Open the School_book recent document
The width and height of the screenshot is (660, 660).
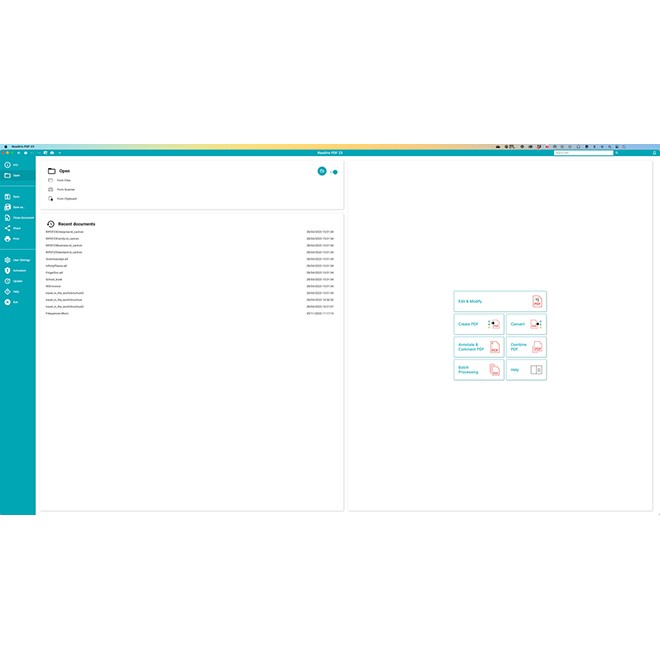click(189, 279)
